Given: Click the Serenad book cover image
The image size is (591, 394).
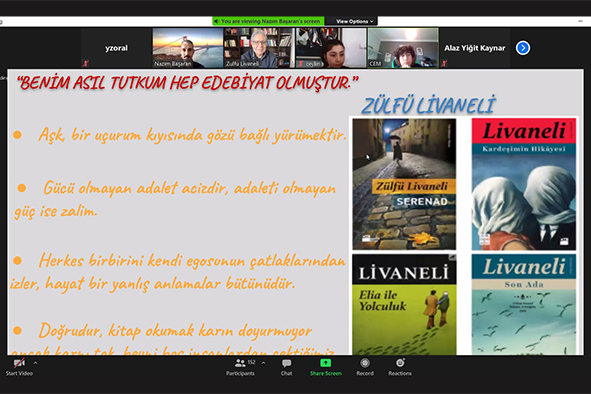Looking at the screenshot, I should (404, 184).
